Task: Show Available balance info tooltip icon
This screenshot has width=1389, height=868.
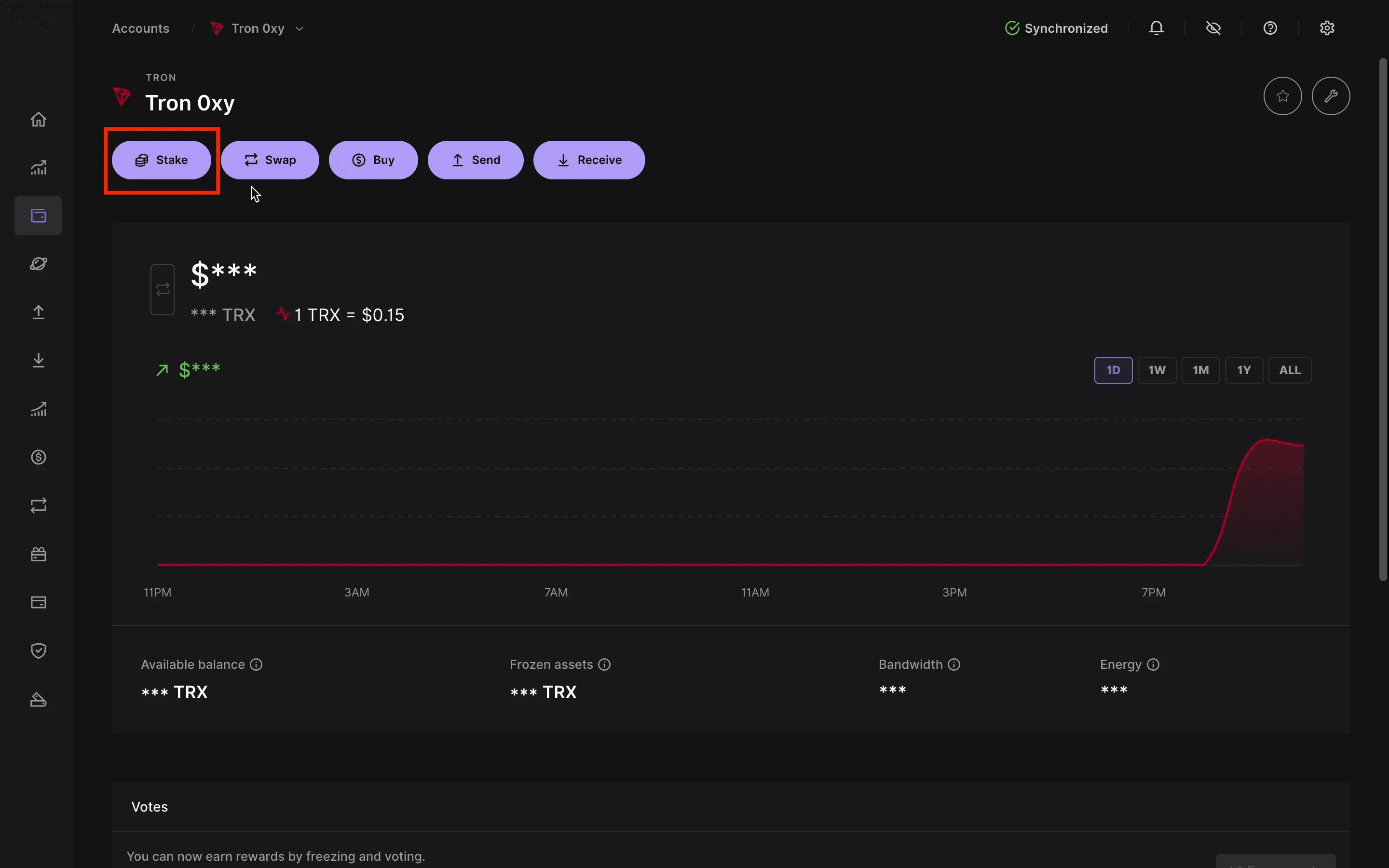Action: point(257,664)
